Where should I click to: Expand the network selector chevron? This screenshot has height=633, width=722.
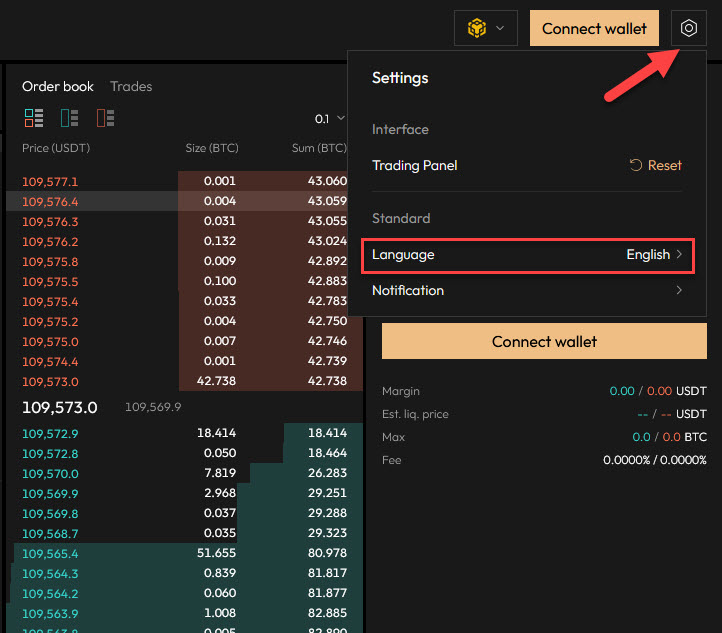pyautogui.click(x=500, y=28)
